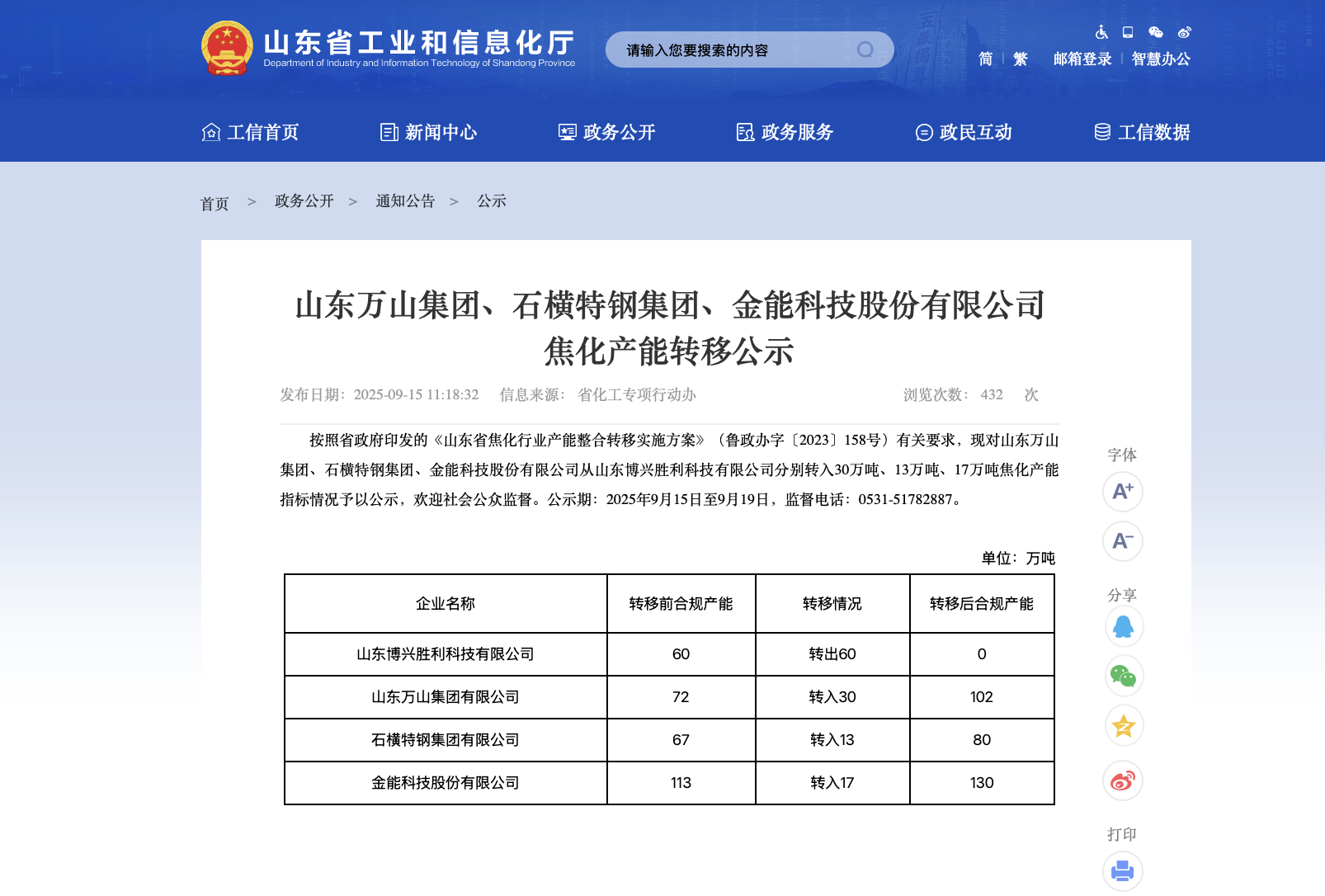
Task: Click value 113 in table
Action: 681,783
